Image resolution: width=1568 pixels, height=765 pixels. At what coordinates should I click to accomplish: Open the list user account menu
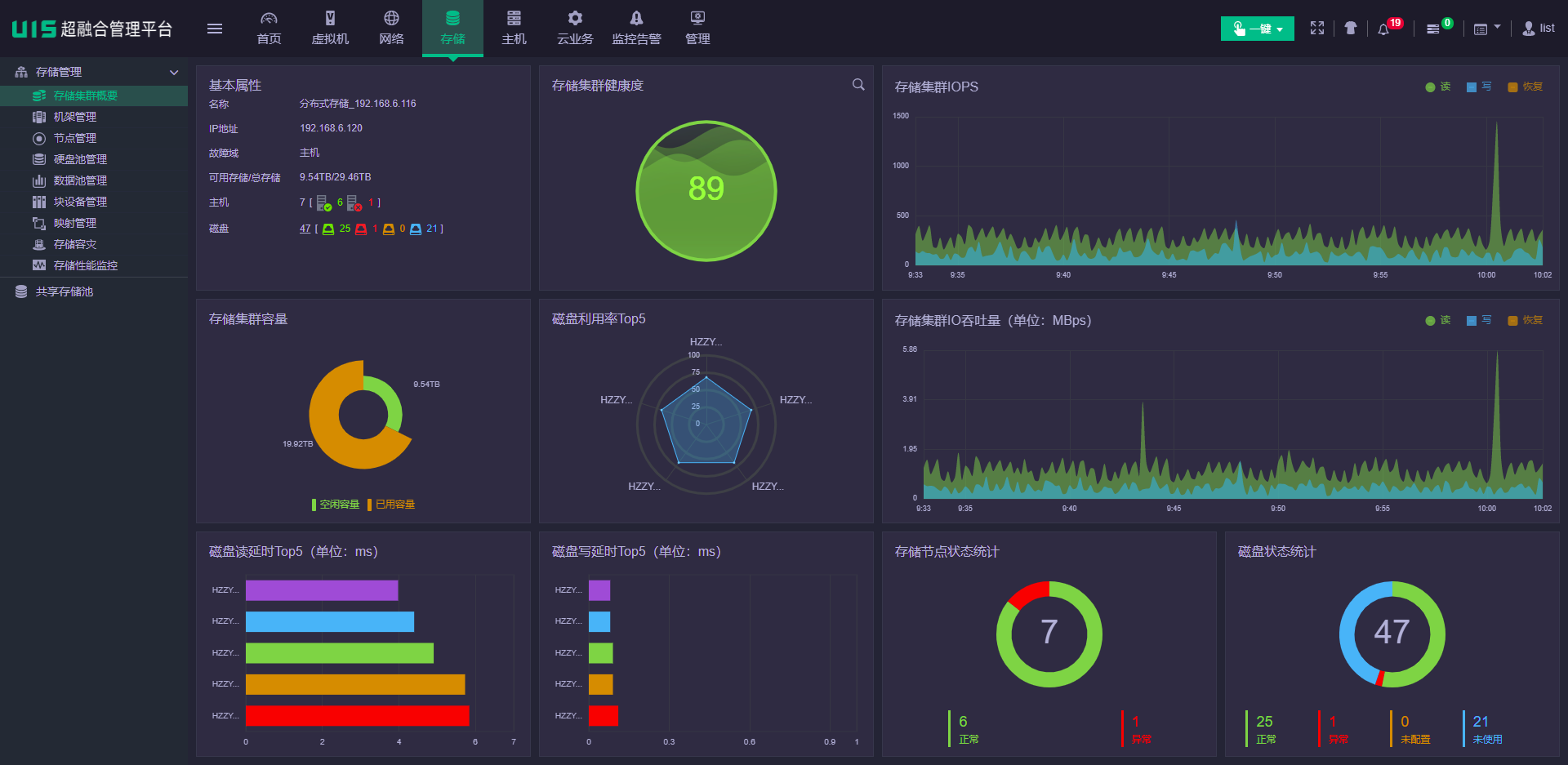[1539, 29]
